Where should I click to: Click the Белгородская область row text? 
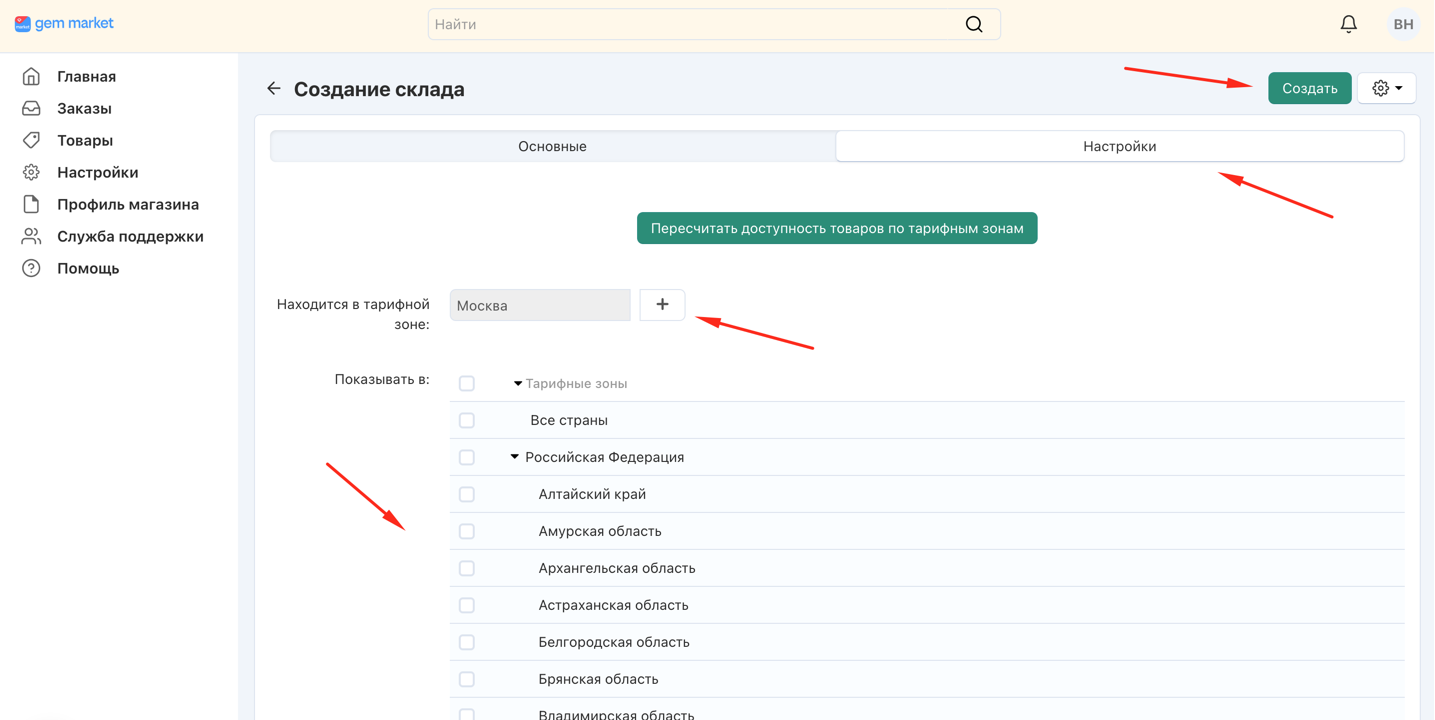click(x=614, y=642)
